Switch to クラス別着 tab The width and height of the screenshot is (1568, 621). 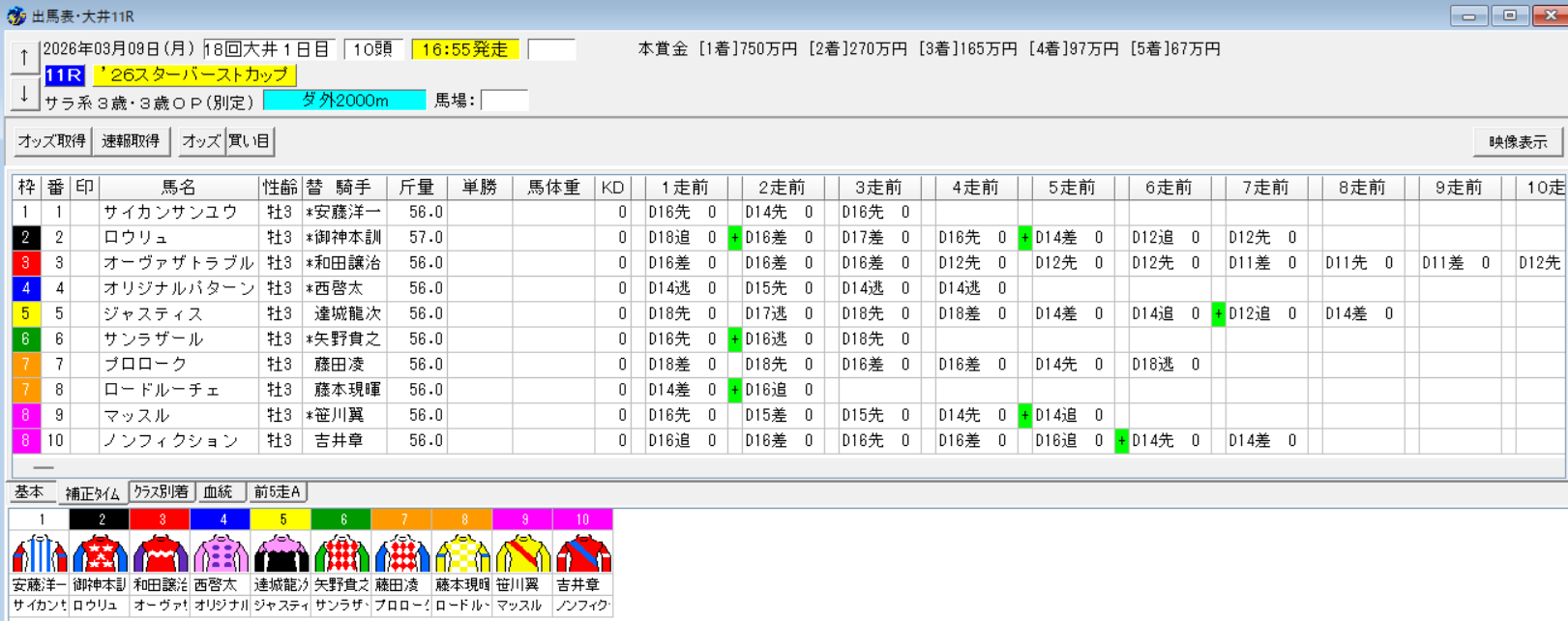click(x=162, y=491)
